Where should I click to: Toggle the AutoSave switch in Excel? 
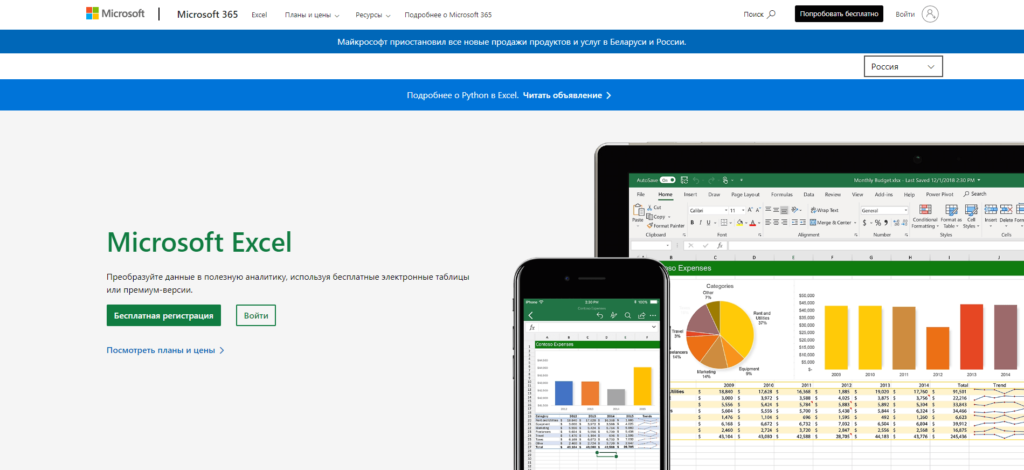coord(667,180)
